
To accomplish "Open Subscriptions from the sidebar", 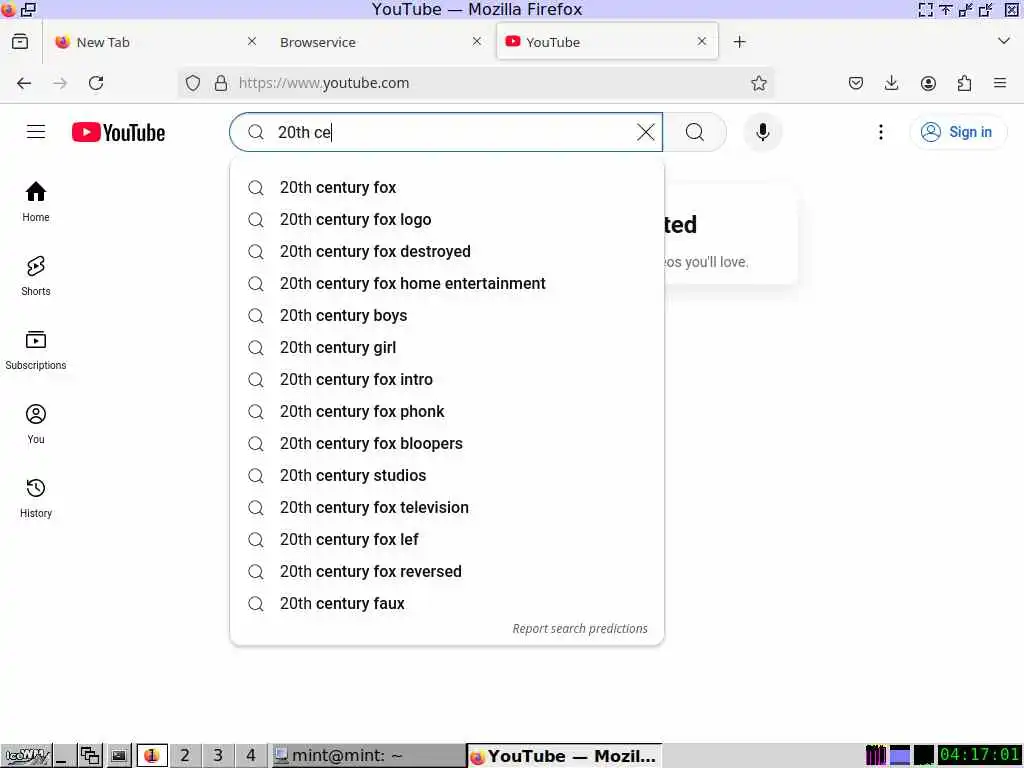I will click(x=36, y=350).
